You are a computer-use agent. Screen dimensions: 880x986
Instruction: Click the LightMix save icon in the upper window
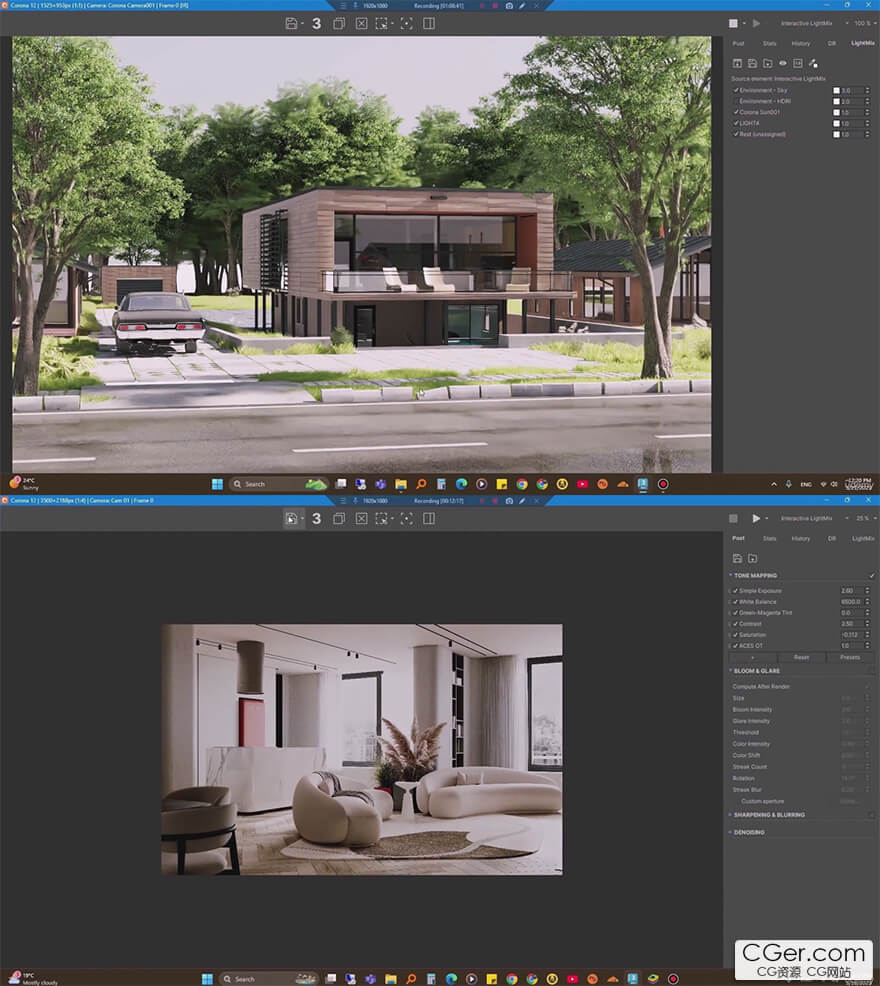coord(752,64)
